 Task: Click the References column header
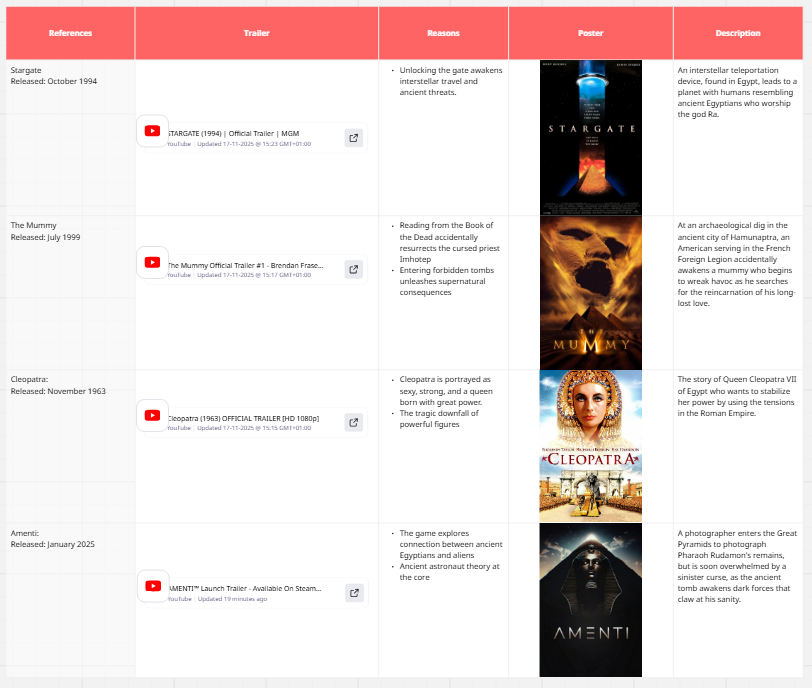pos(70,33)
